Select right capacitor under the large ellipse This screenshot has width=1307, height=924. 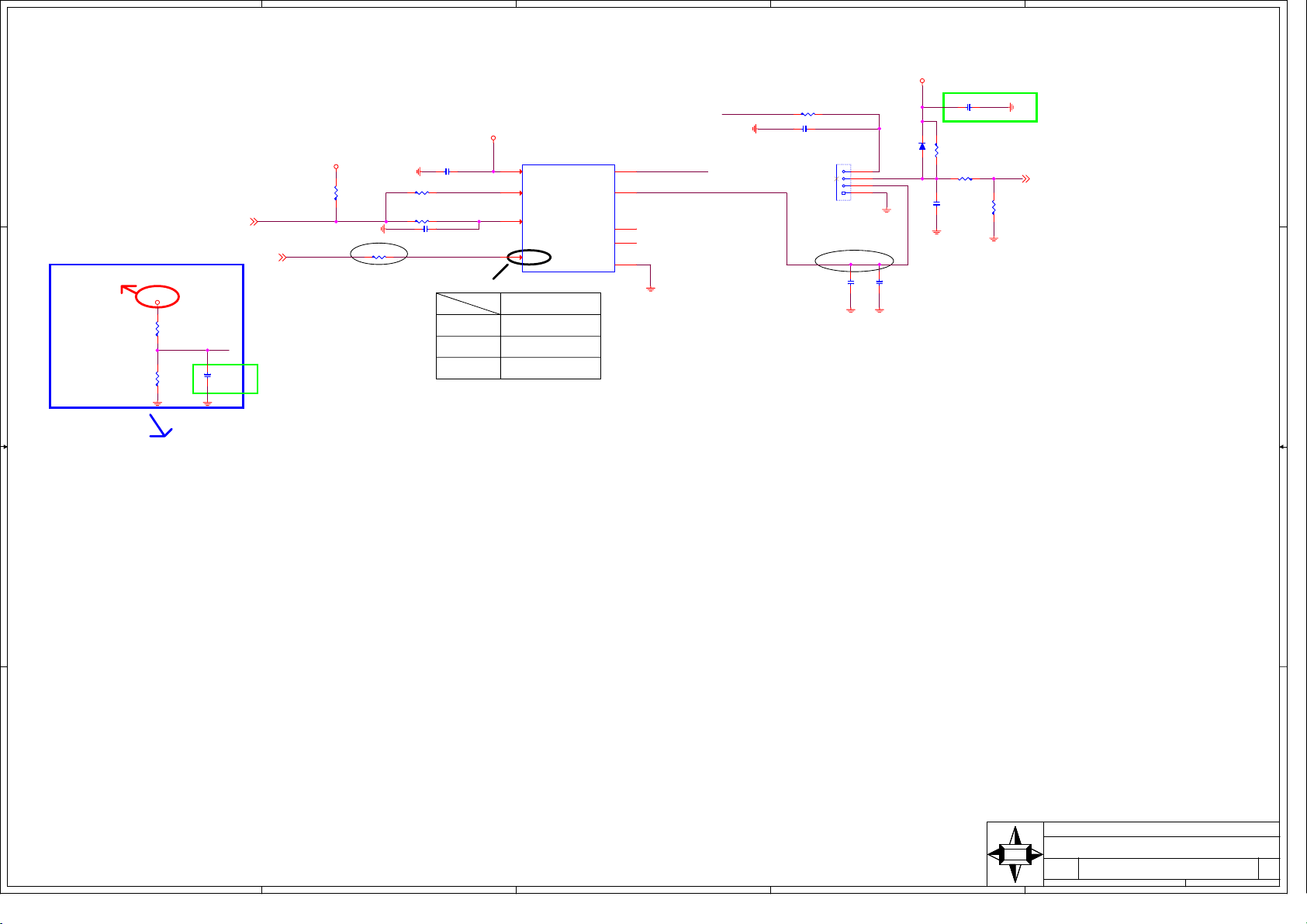click(x=879, y=282)
